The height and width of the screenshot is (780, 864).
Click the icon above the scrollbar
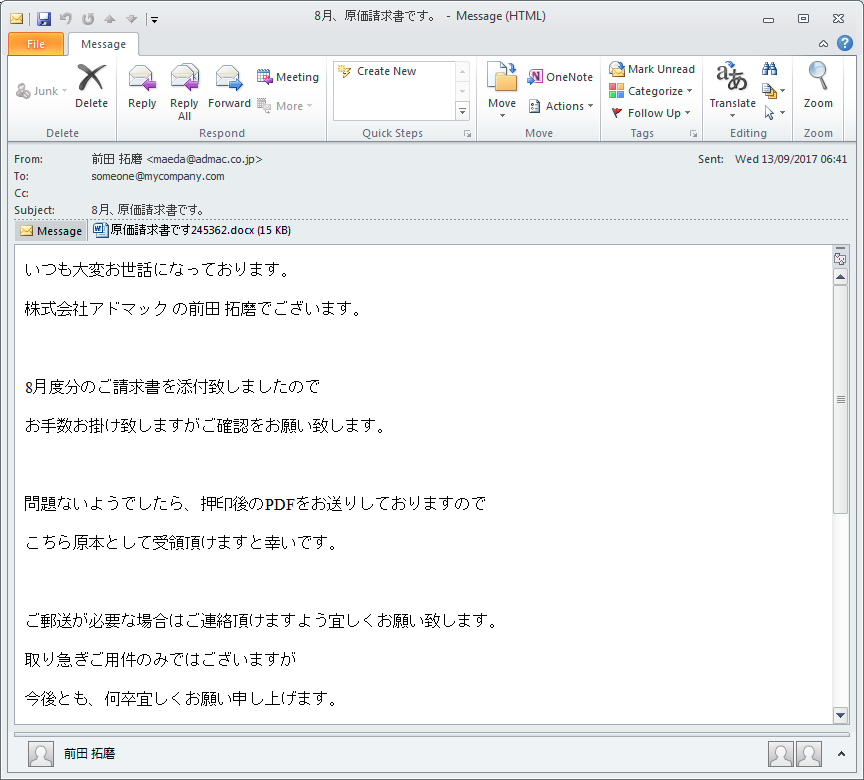pyautogui.click(x=840, y=257)
